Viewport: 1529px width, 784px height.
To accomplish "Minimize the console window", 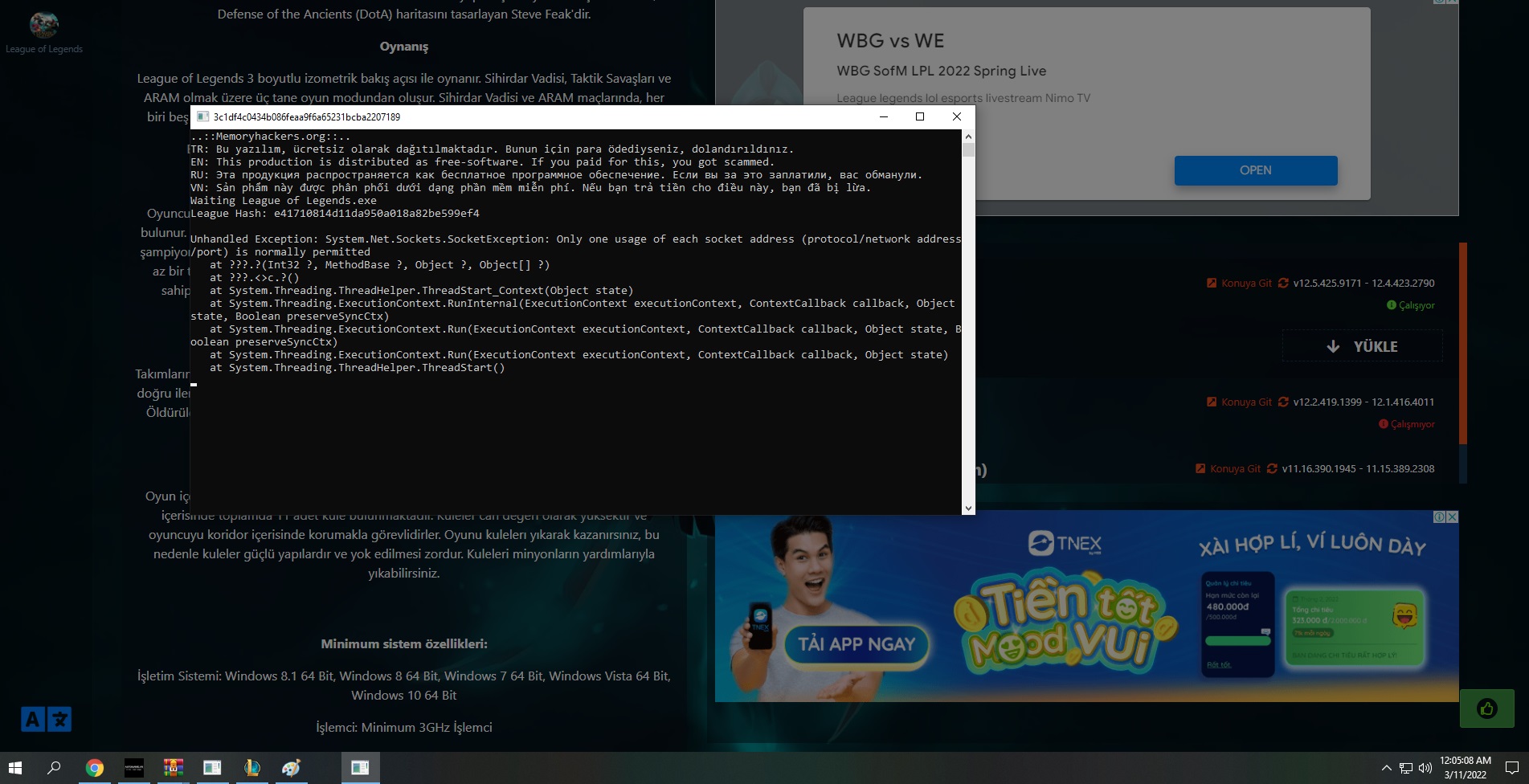I will (884, 116).
